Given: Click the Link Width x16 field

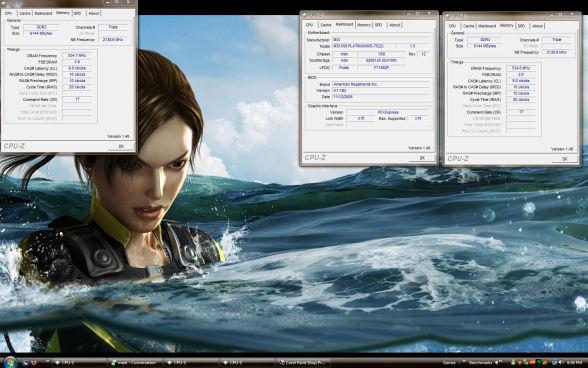Looking at the screenshot, I should click(x=361, y=118).
